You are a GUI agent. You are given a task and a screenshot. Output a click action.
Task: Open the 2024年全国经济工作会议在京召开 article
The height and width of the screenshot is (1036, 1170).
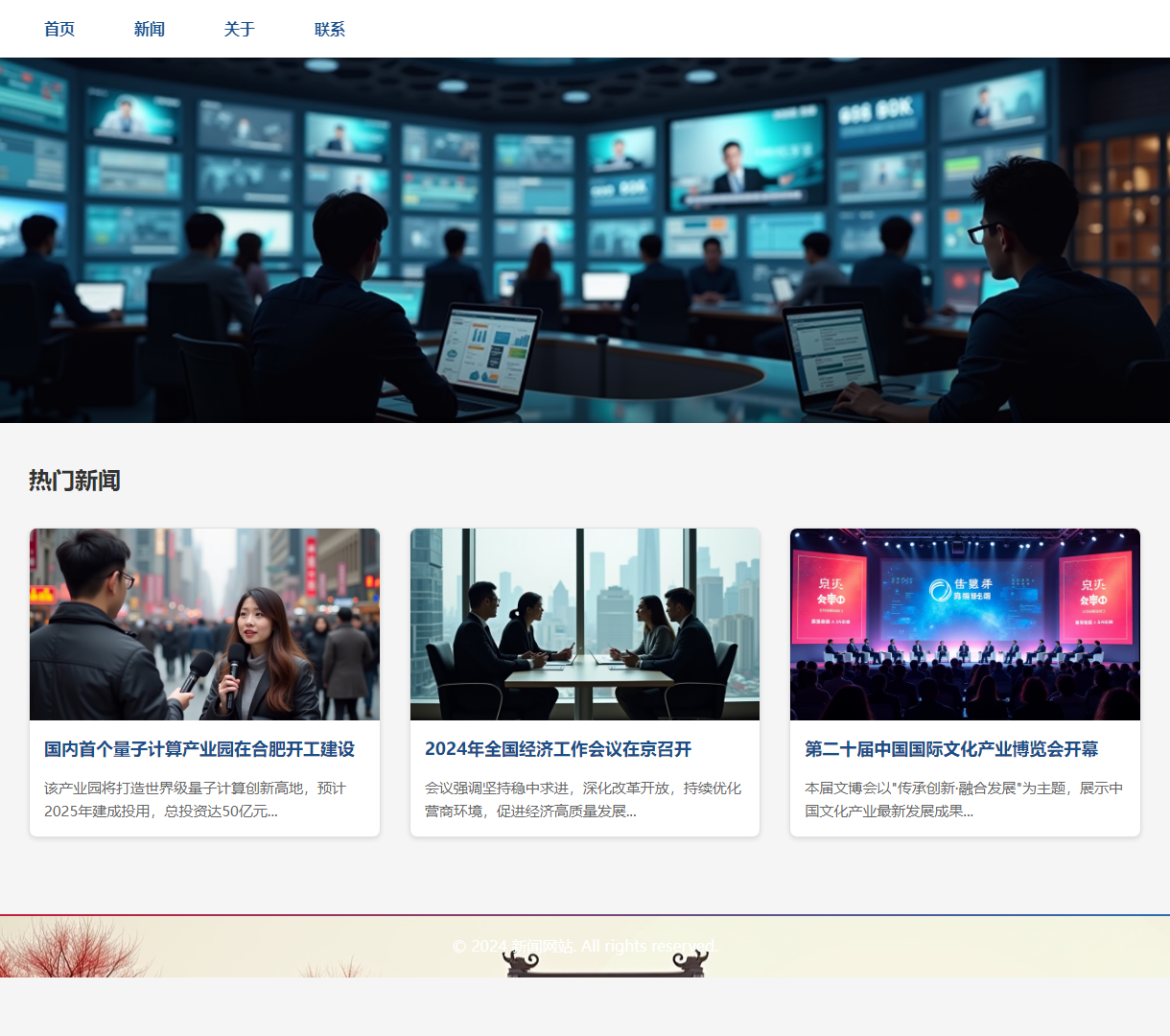558,749
